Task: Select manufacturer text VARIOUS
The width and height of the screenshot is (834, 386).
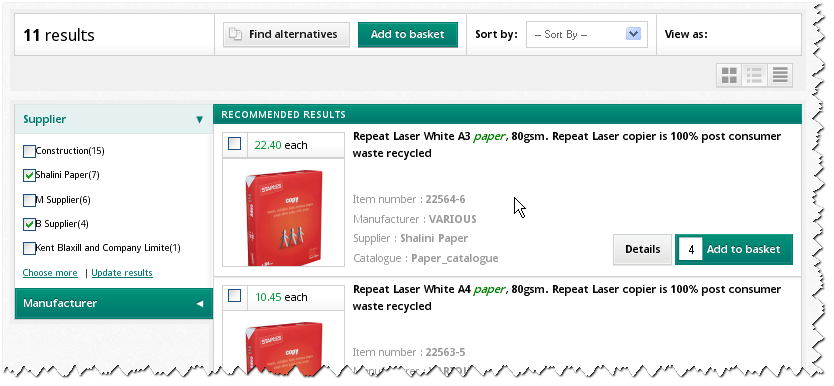Action: (x=453, y=219)
